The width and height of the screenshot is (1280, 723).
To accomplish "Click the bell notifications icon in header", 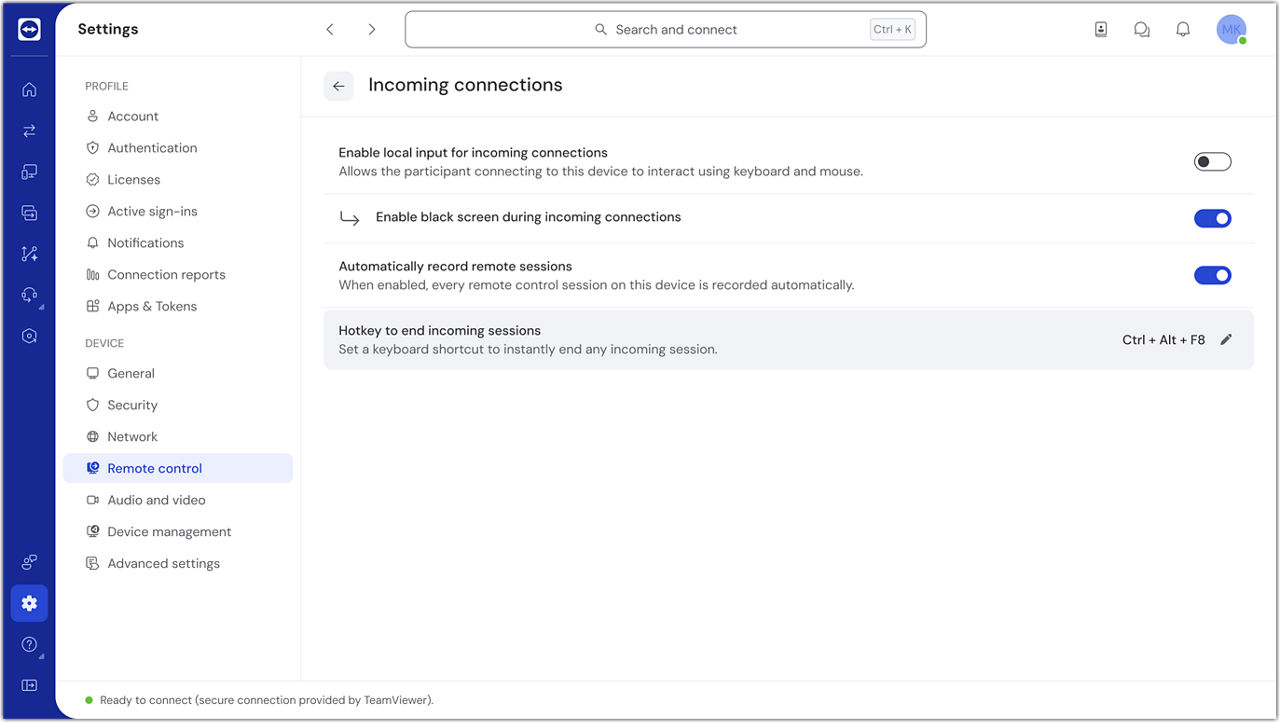I will [x=1183, y=30].
